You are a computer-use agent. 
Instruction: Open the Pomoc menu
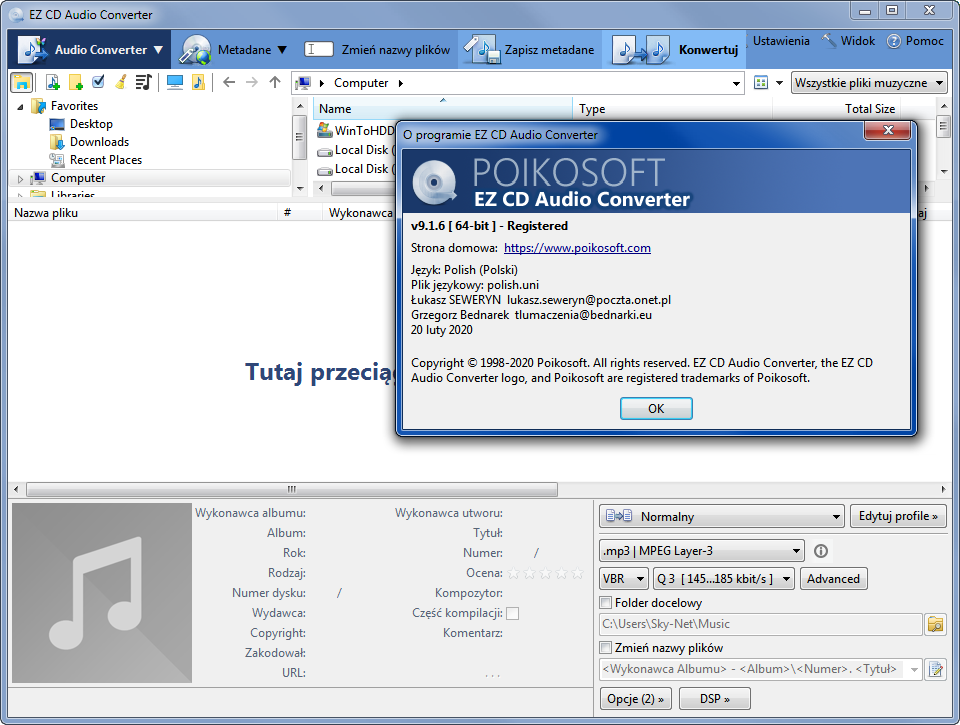point(924,41)
